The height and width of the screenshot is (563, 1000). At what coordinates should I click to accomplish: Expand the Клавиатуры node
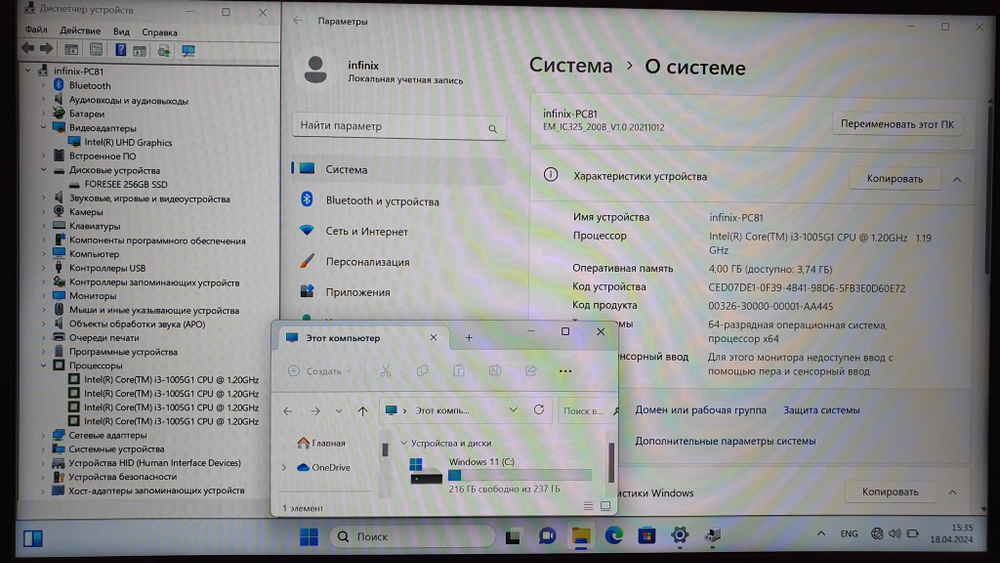point(43,226)
